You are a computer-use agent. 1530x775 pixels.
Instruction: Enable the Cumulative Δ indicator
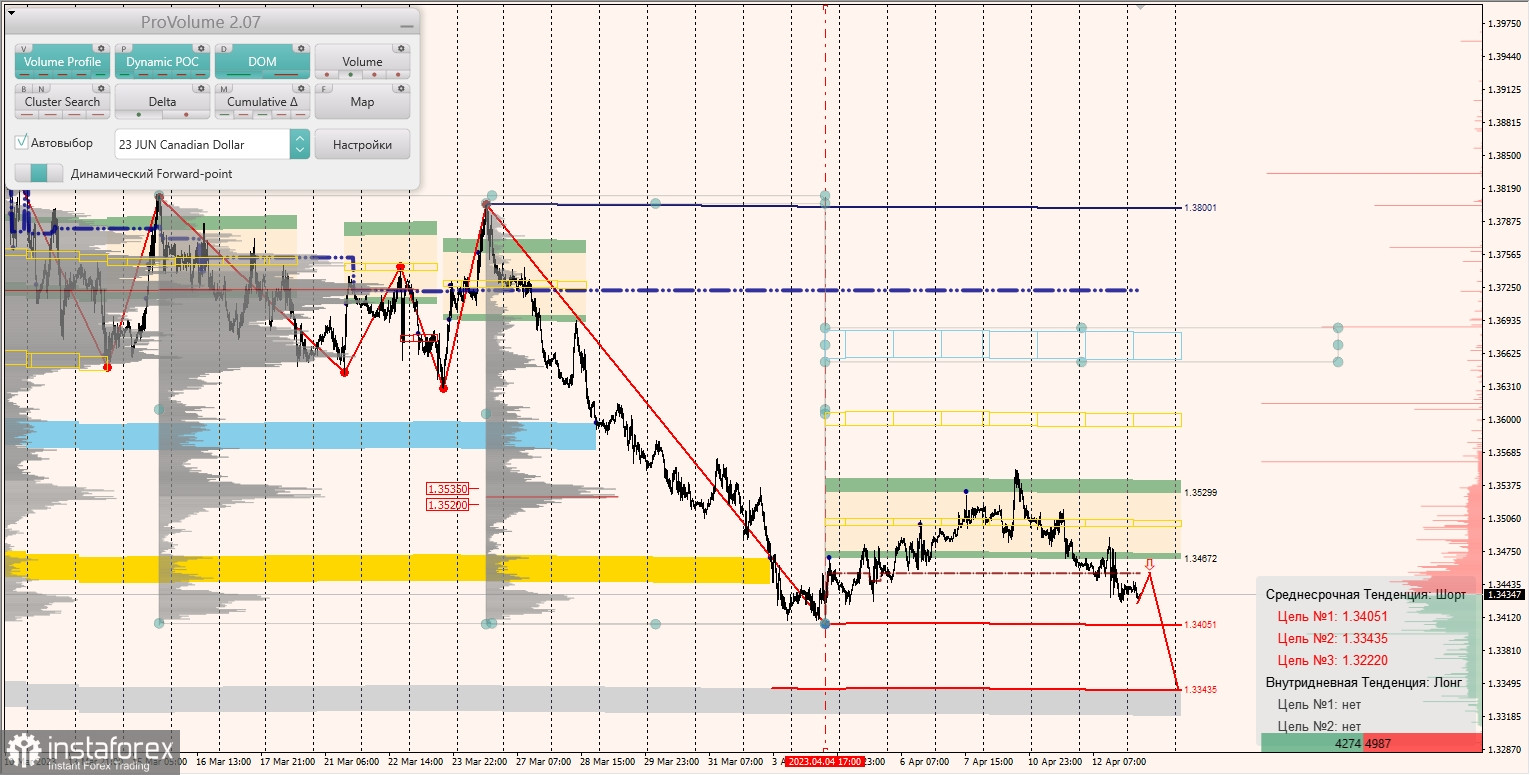click(262, 101)
